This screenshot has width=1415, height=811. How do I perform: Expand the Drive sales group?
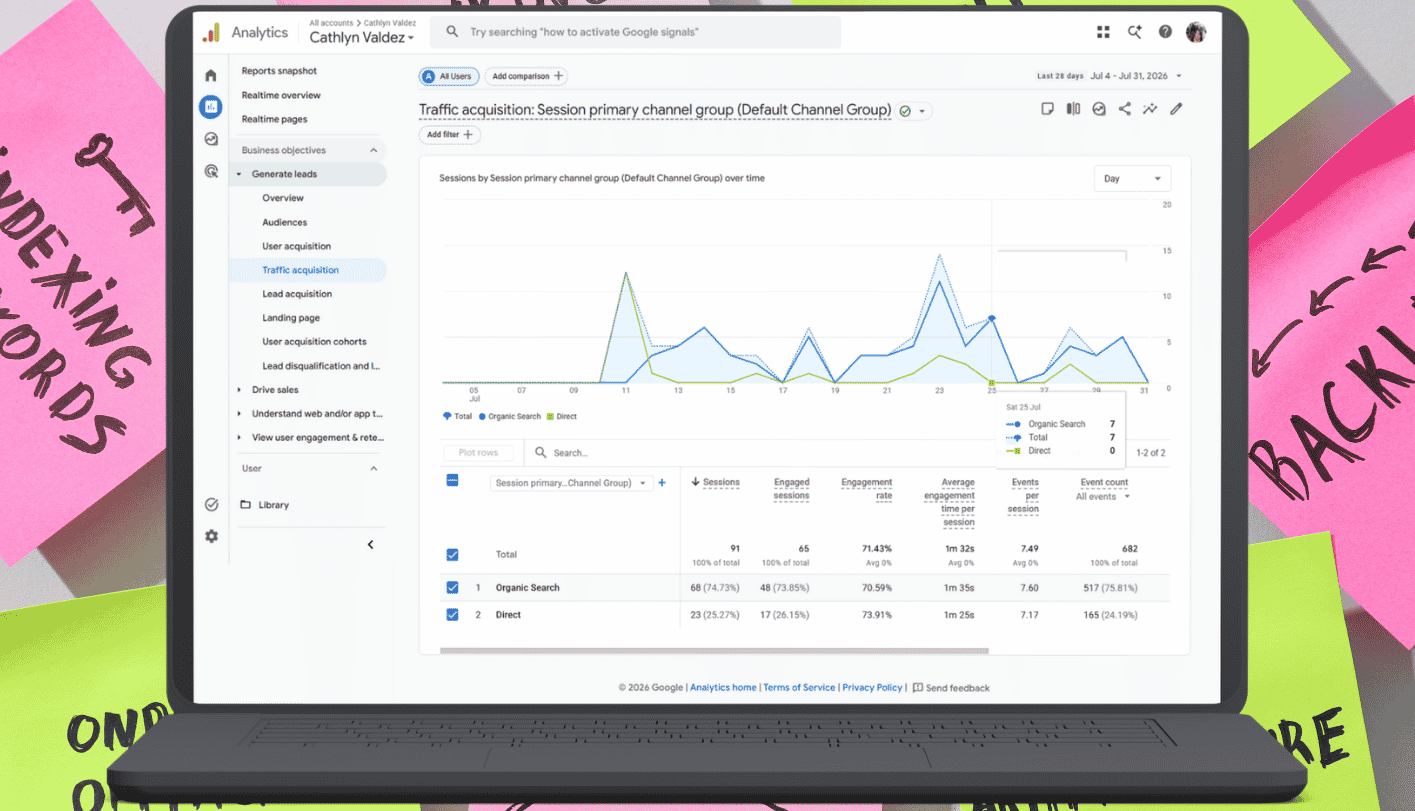[239, 390]
